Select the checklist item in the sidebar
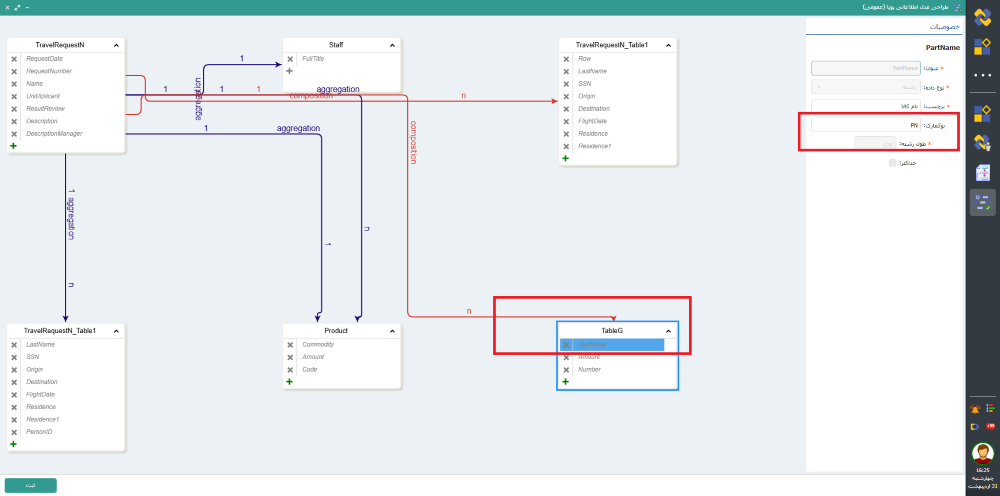The image size is (1000, 496). (x=982, y=202)
